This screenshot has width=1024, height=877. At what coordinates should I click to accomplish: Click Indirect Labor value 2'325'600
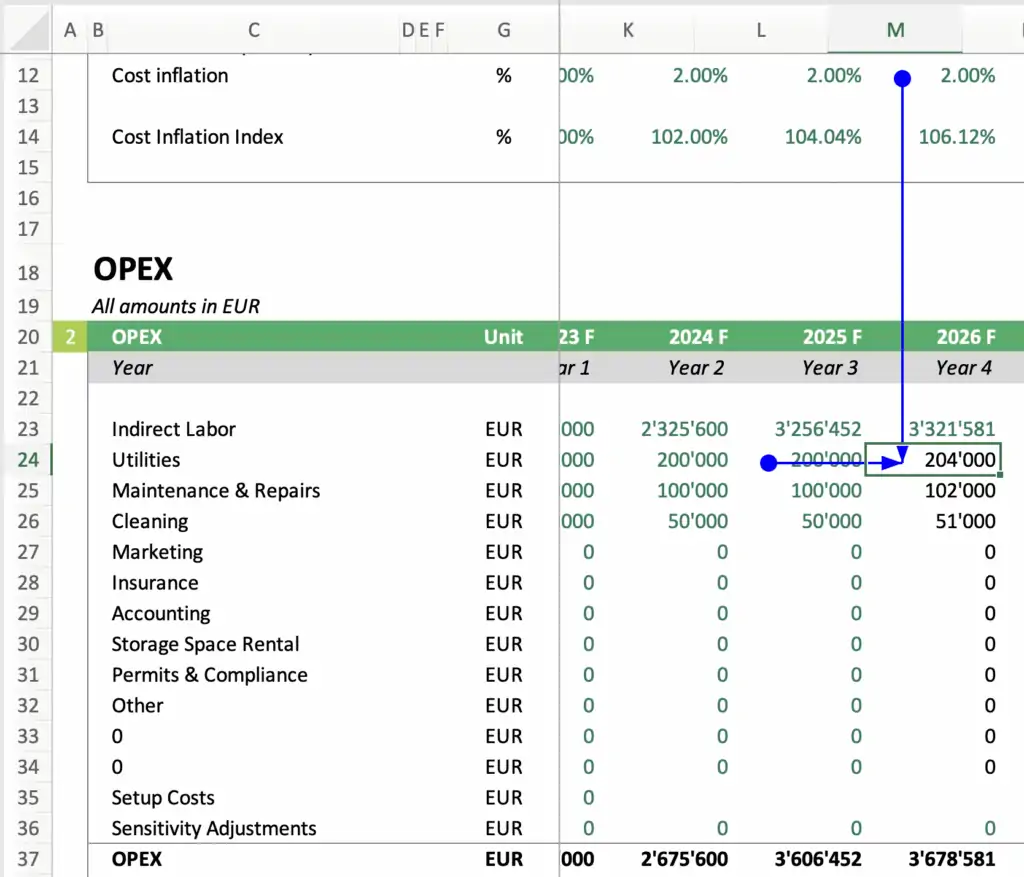click(684, 429)
